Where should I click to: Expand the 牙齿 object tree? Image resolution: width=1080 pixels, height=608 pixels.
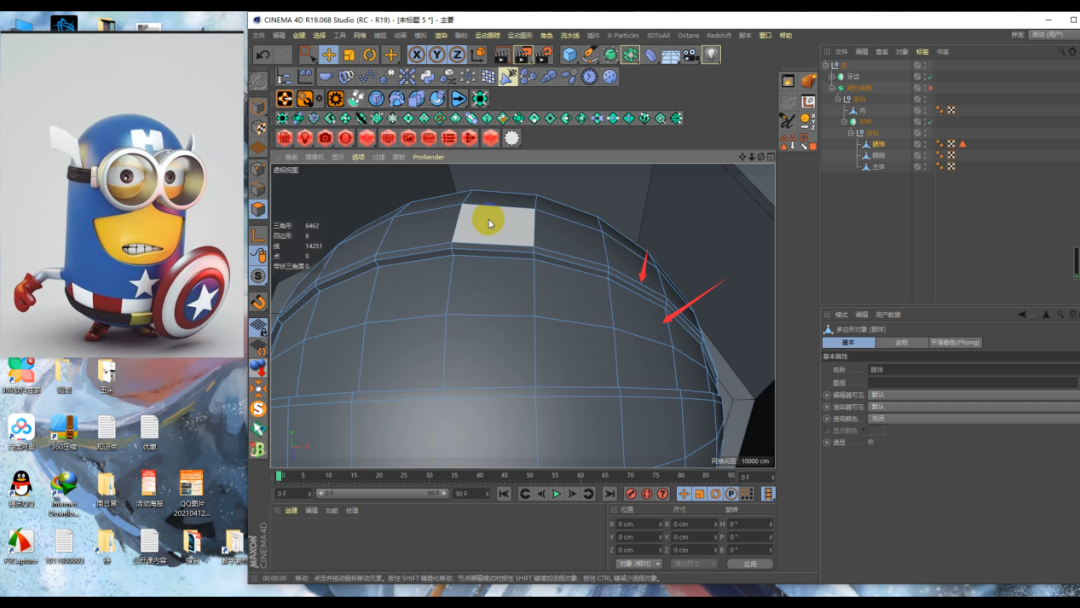point(832,76)
